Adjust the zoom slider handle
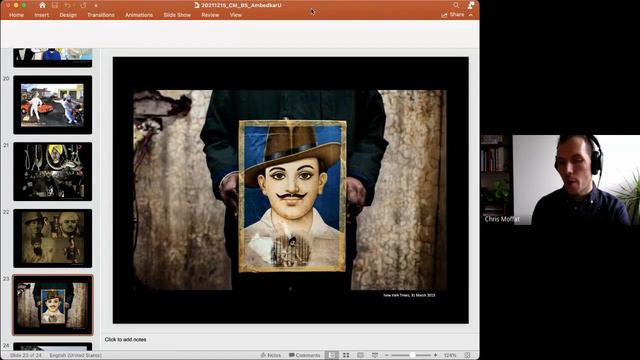 point(412,355)
